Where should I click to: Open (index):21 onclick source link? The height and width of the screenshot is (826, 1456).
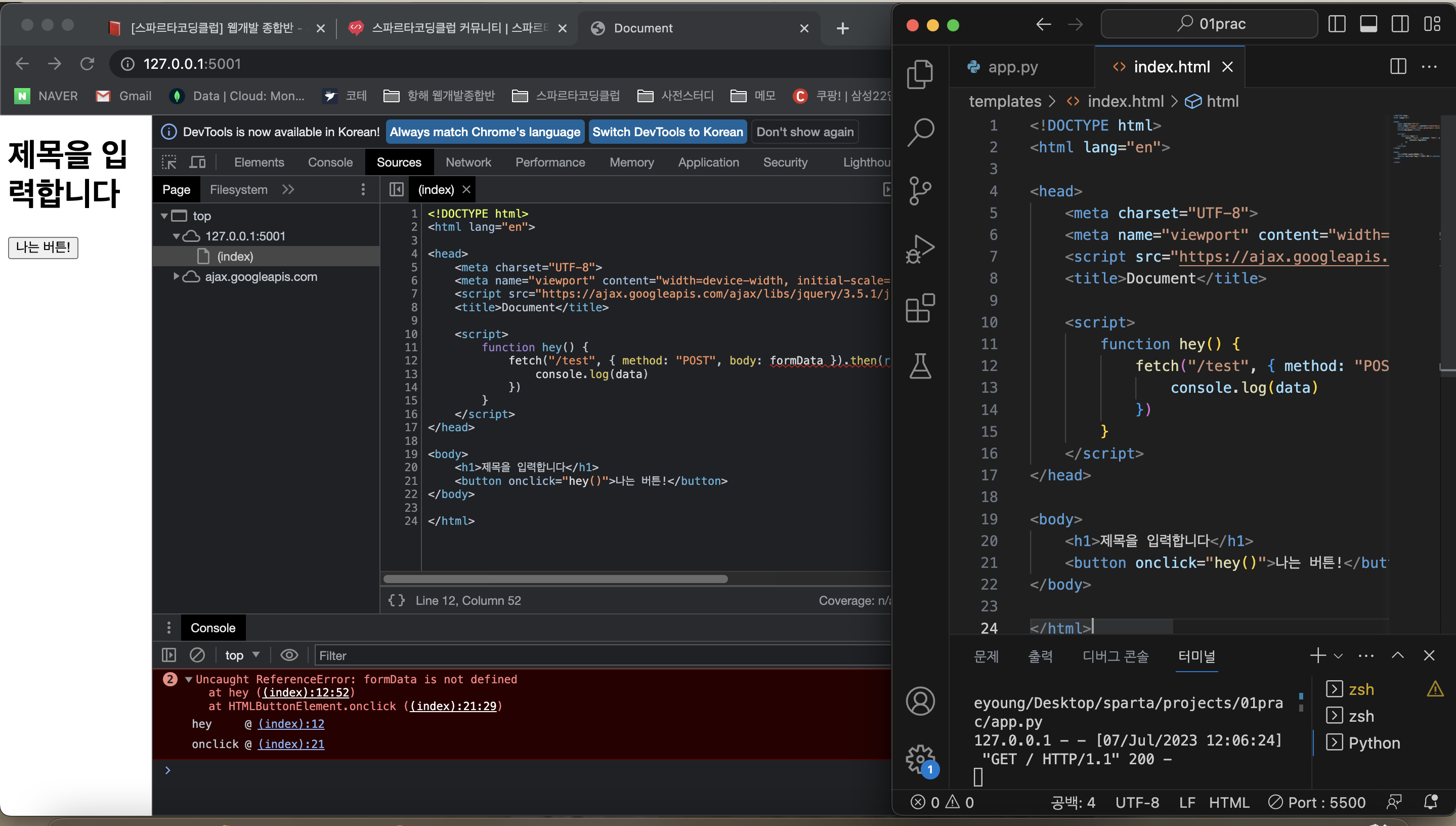tap(291, 744)
